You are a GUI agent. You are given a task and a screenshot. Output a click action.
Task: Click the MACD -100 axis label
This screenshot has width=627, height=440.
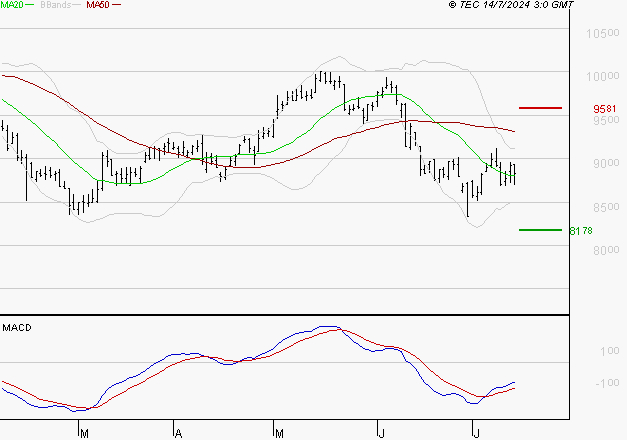click(x=607, y=383)
